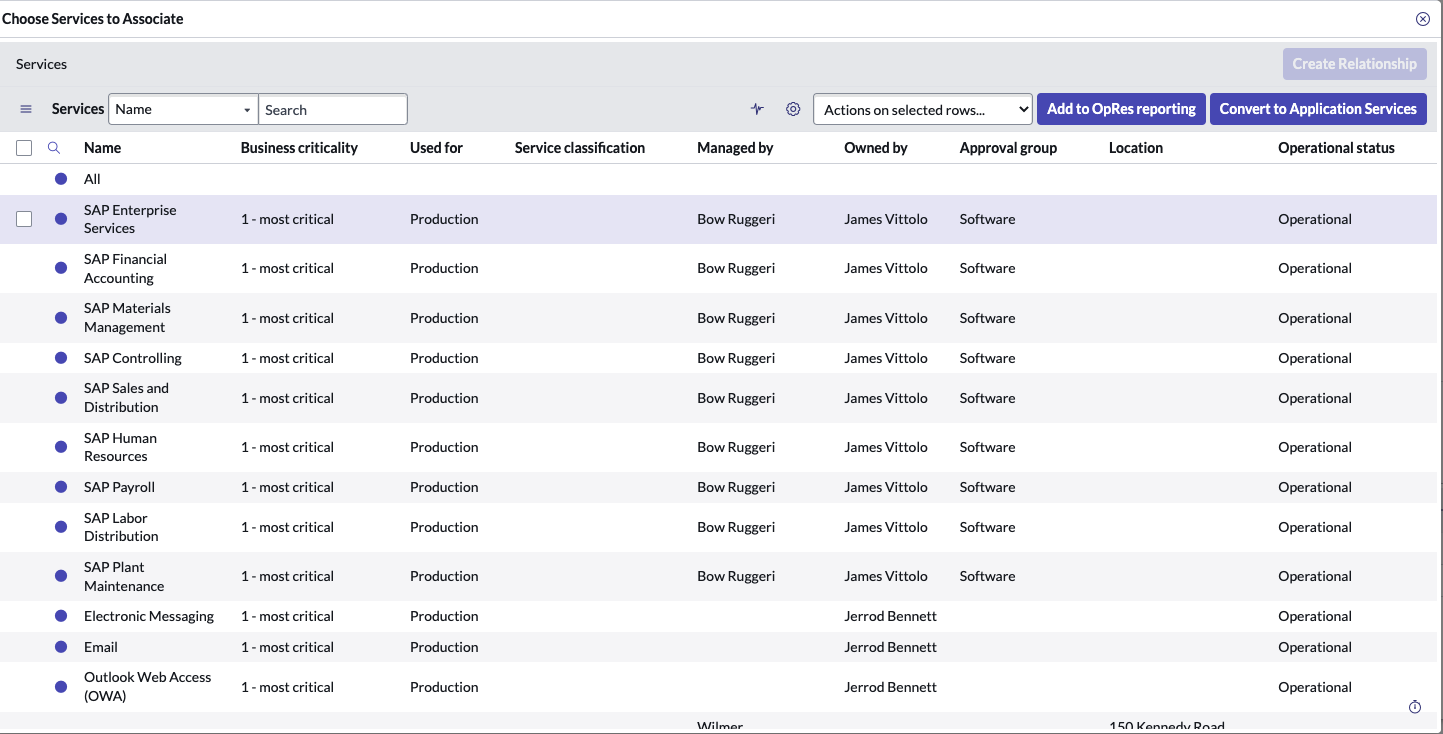Click the 'SAP Controlling' name

(133, 358)
